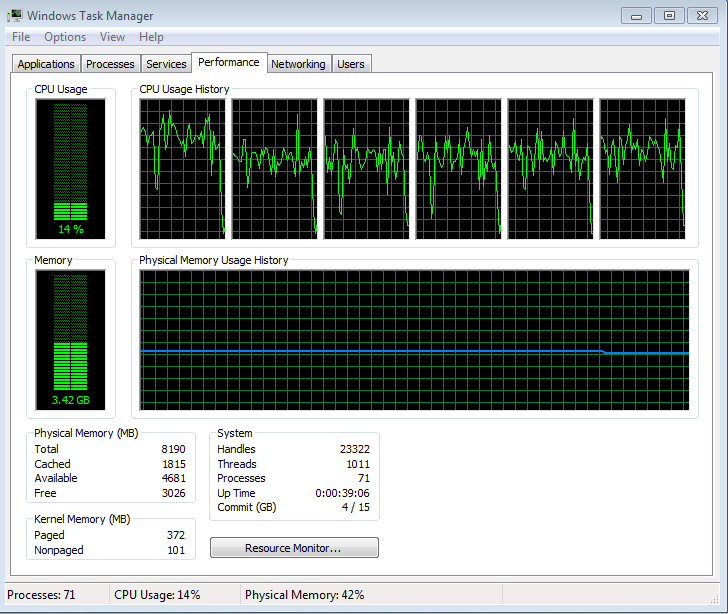728x614 pixels.
Task: Click the status bar CPU Usage: 14% entry
Action: (157, 595)
